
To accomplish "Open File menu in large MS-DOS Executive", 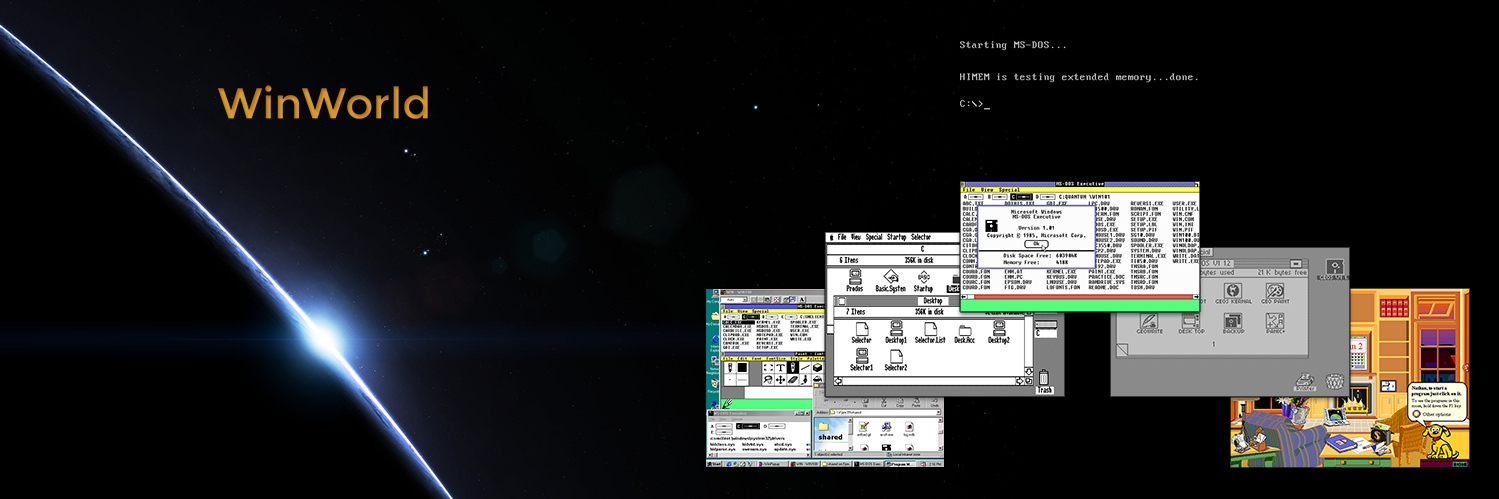I will pos(968,189).
